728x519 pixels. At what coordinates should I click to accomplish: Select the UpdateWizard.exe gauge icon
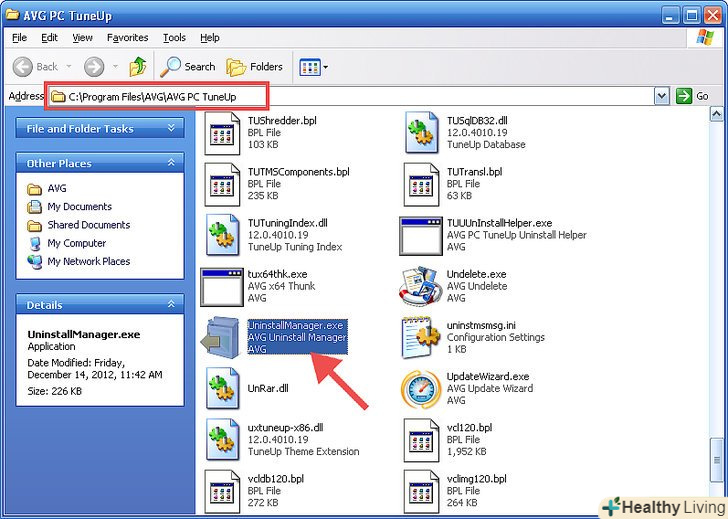pyautogui.click(x=421, y=389)
